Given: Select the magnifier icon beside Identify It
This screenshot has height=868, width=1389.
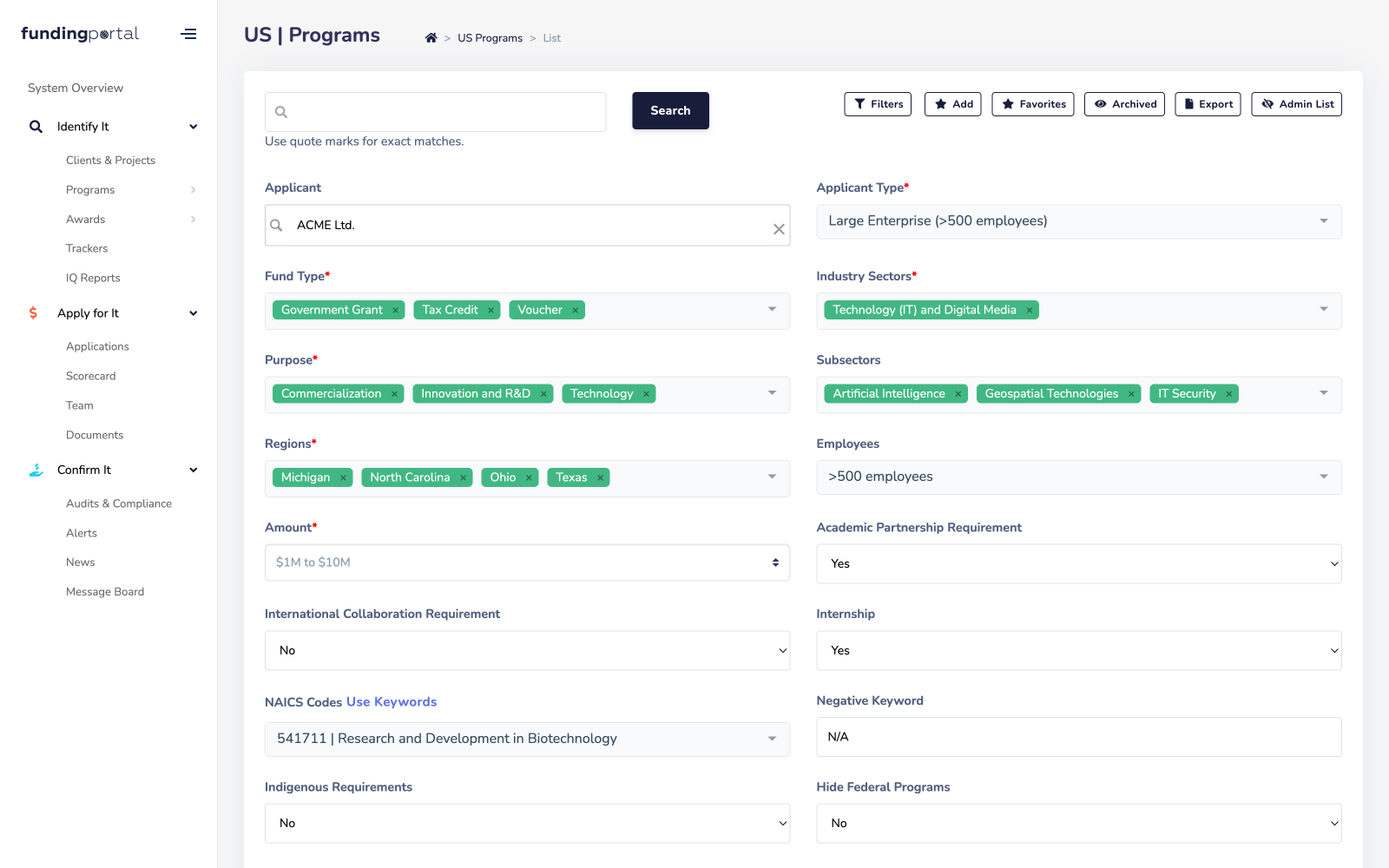Looking at the screenshot, I should tap(36, 126).
